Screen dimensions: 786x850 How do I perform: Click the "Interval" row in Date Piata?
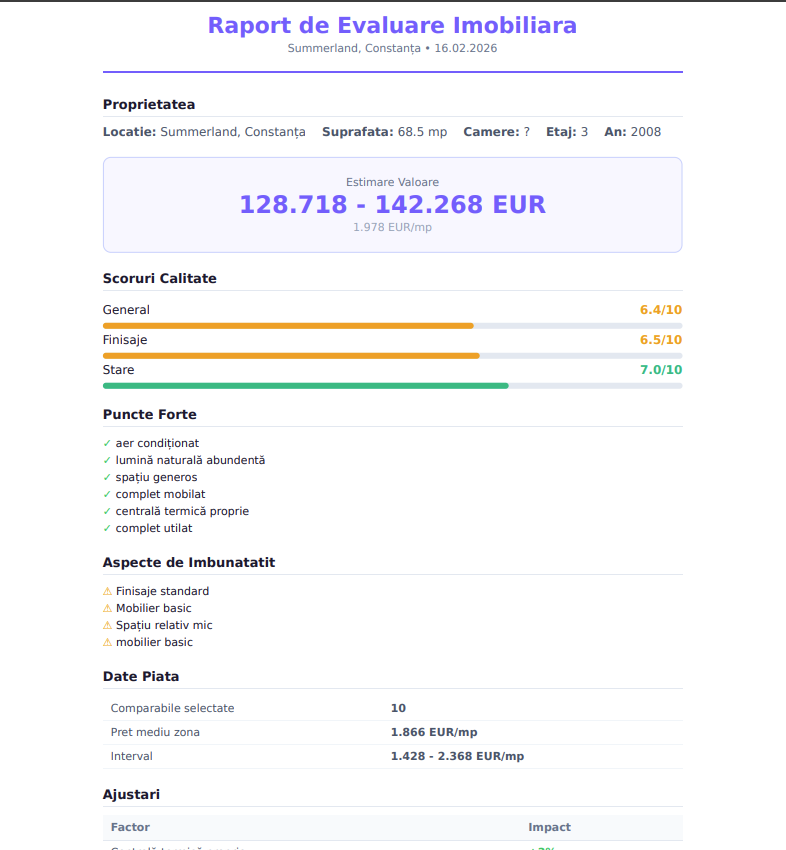pyautogui.click(x=392, y=756)
